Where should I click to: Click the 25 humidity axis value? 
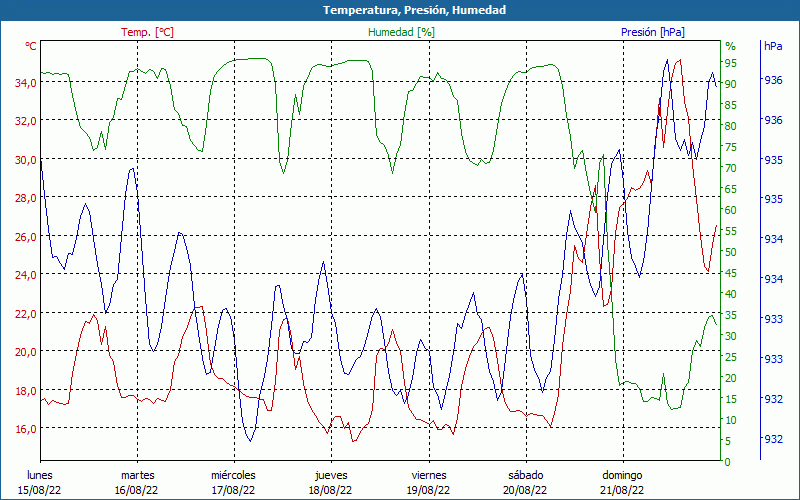click(x=731, y=357)
